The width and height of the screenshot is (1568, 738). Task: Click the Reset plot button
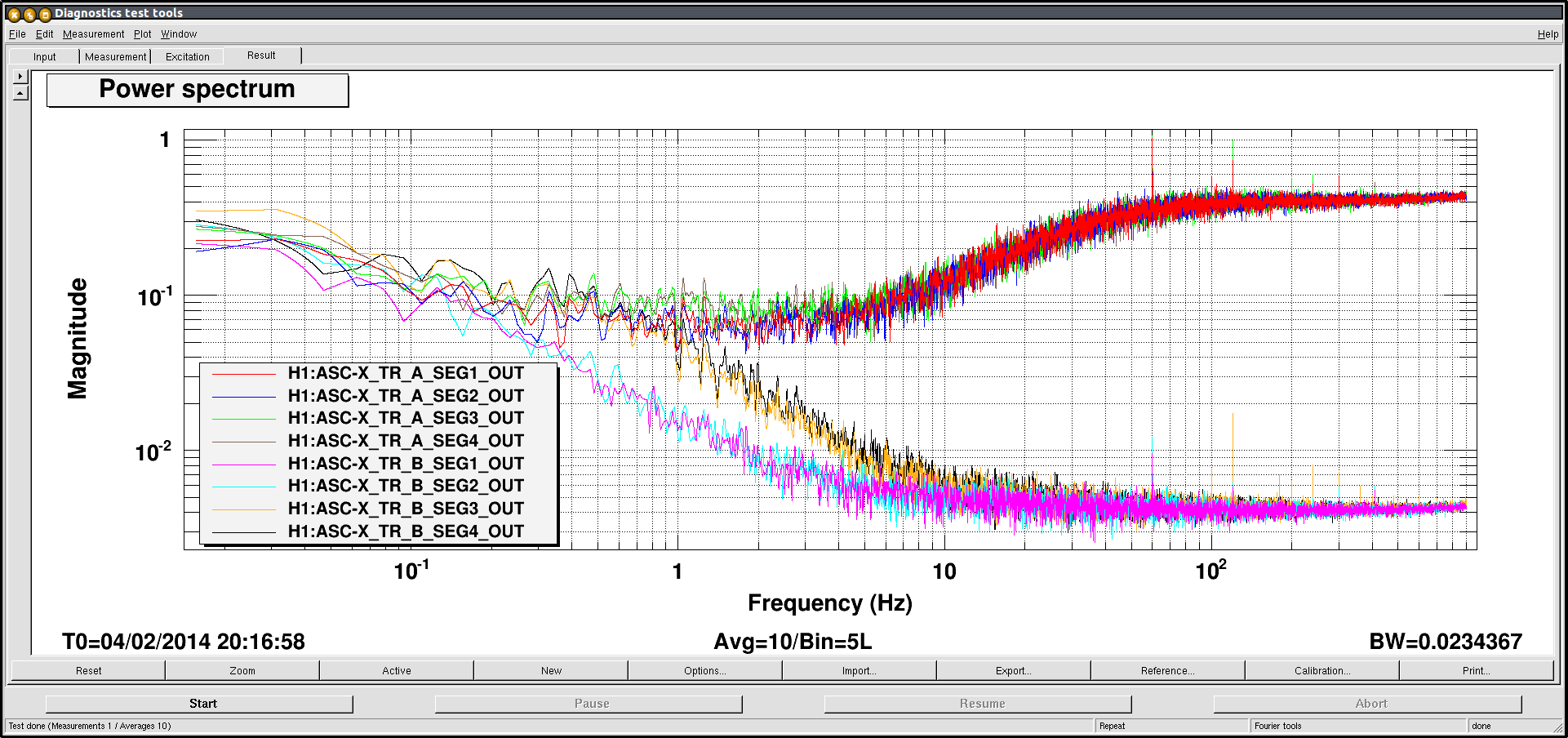88,670
